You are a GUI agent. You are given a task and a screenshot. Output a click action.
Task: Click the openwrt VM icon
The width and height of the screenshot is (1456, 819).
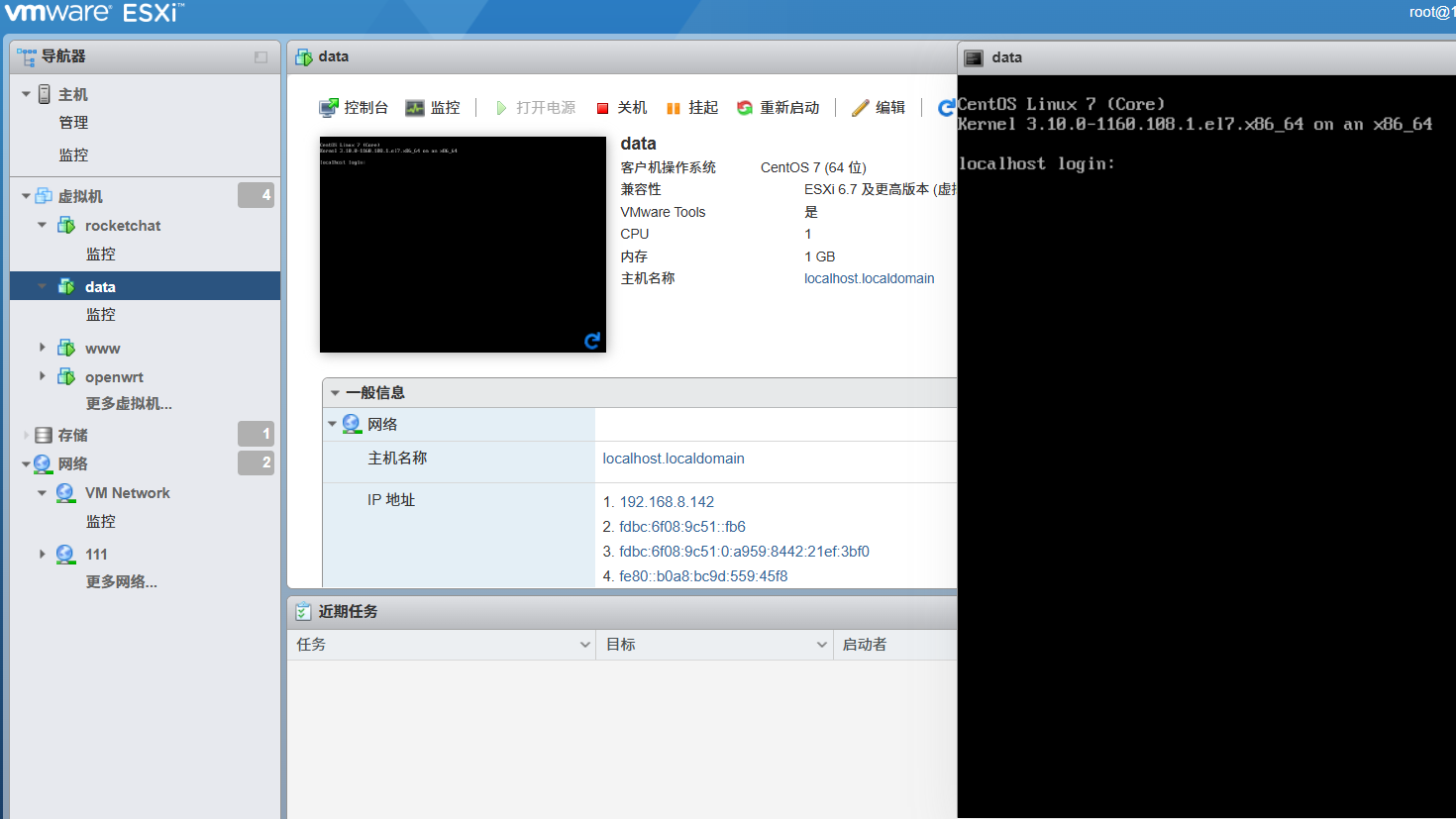[x=66, y=377]
